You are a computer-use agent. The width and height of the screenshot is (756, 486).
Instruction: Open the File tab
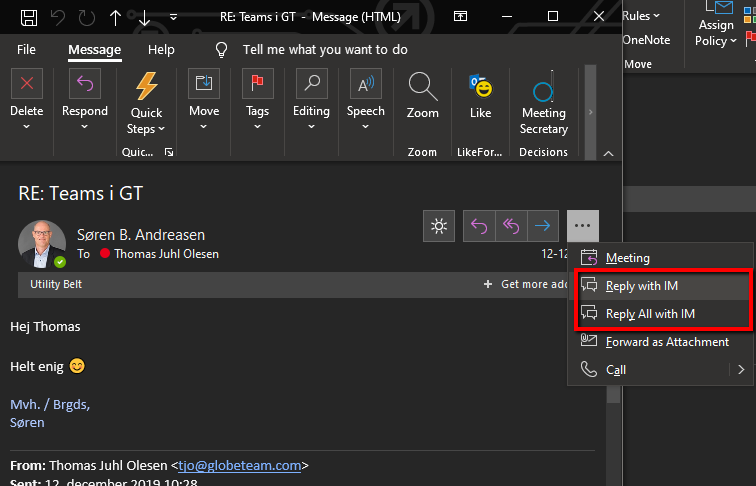tap(26, 50)
